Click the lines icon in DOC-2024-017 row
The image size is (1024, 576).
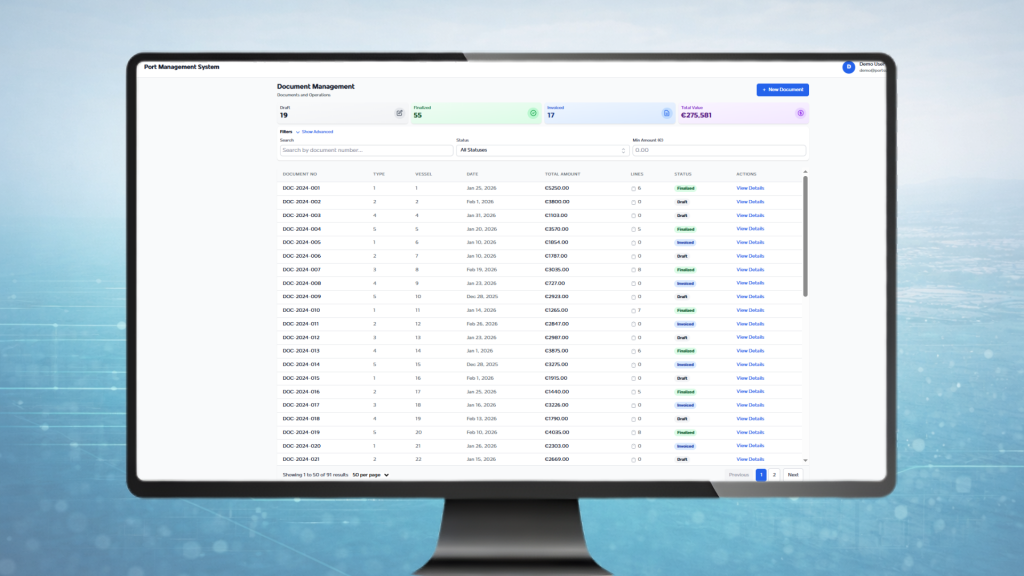[x=633, y=406]
